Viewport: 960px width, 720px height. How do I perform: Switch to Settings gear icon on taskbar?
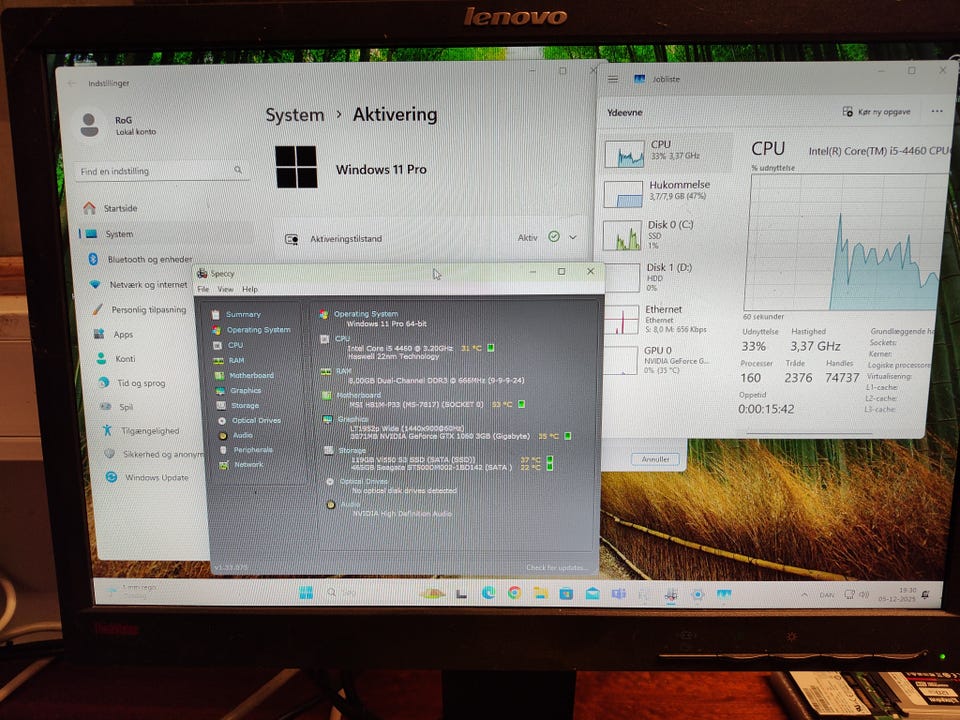pos(697,594)
